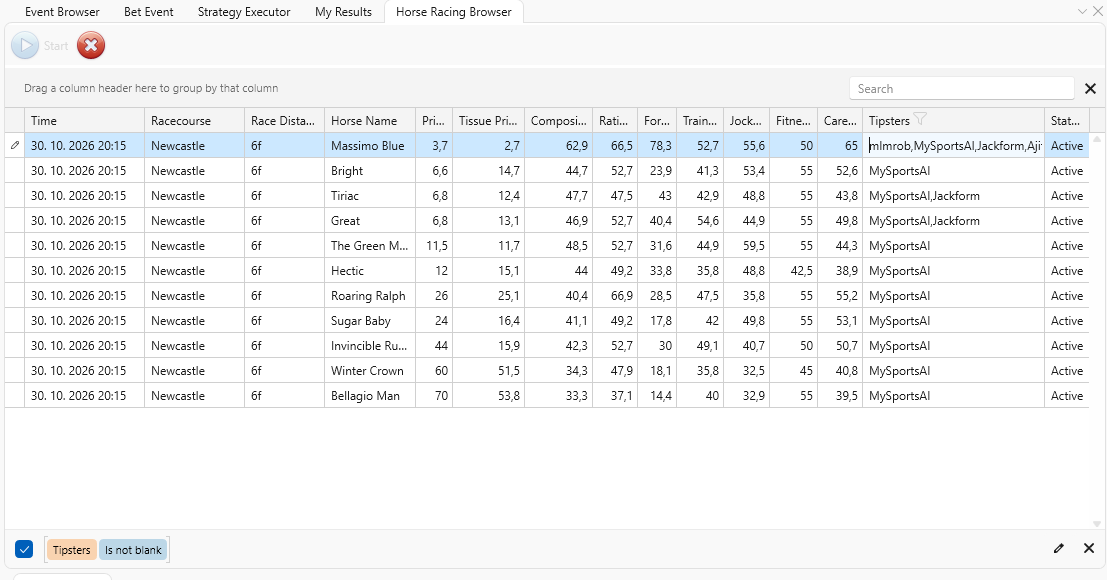Remove the filter with the bottom X icon

pos(1089,548)
